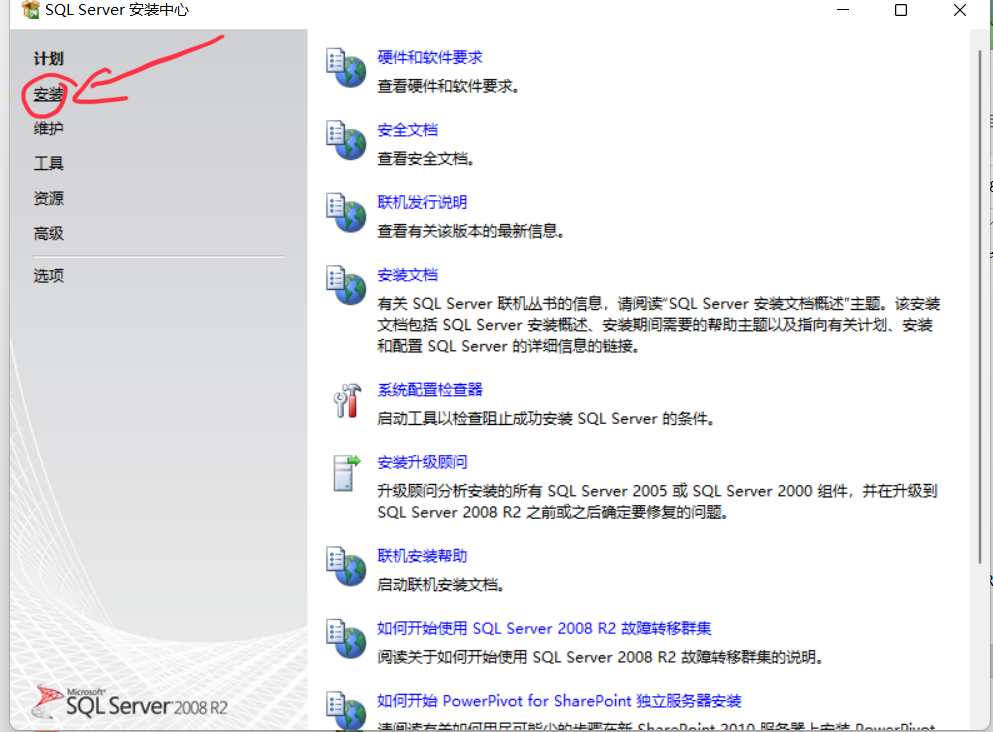Click the text 启动联机安装文档。

[441, 584]
